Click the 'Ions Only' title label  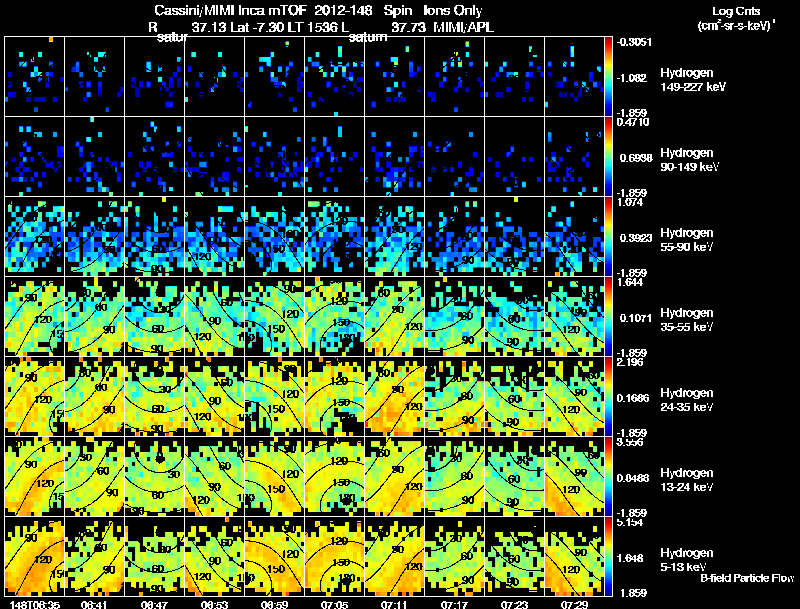point(453,10)
